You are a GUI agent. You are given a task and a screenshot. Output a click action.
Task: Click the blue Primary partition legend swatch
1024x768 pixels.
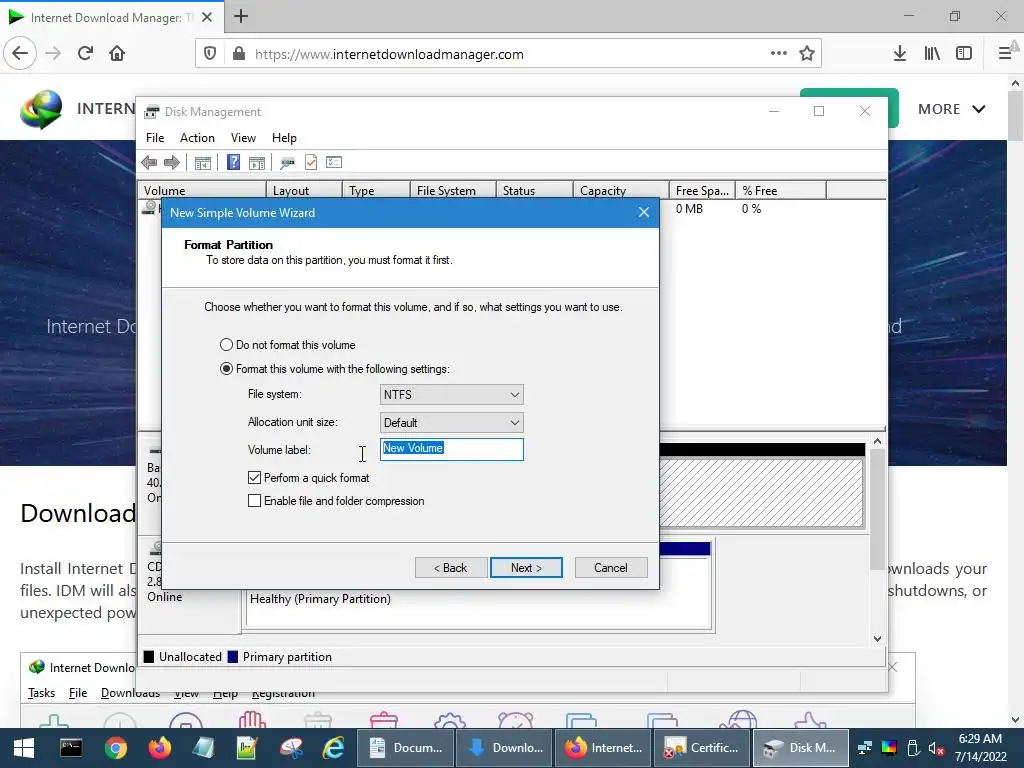click(x=232, y=657)
